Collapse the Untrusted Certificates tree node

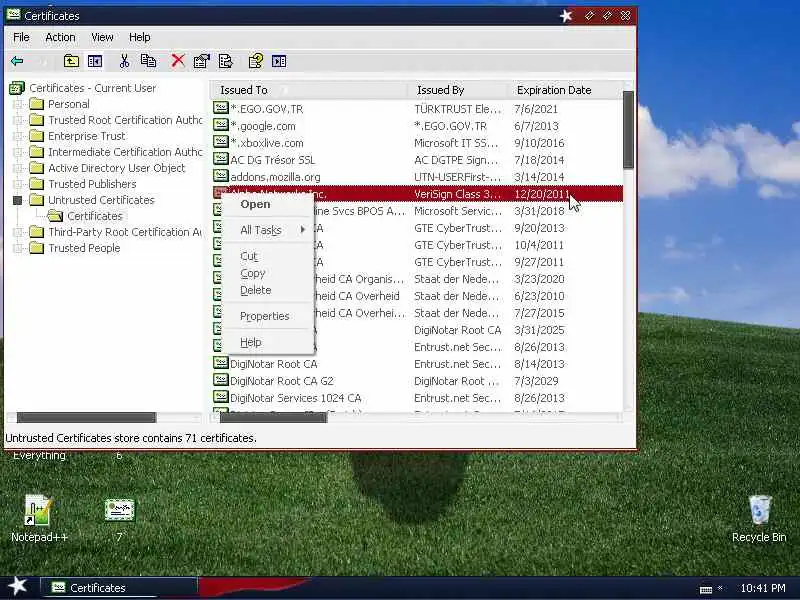(17, 201)
